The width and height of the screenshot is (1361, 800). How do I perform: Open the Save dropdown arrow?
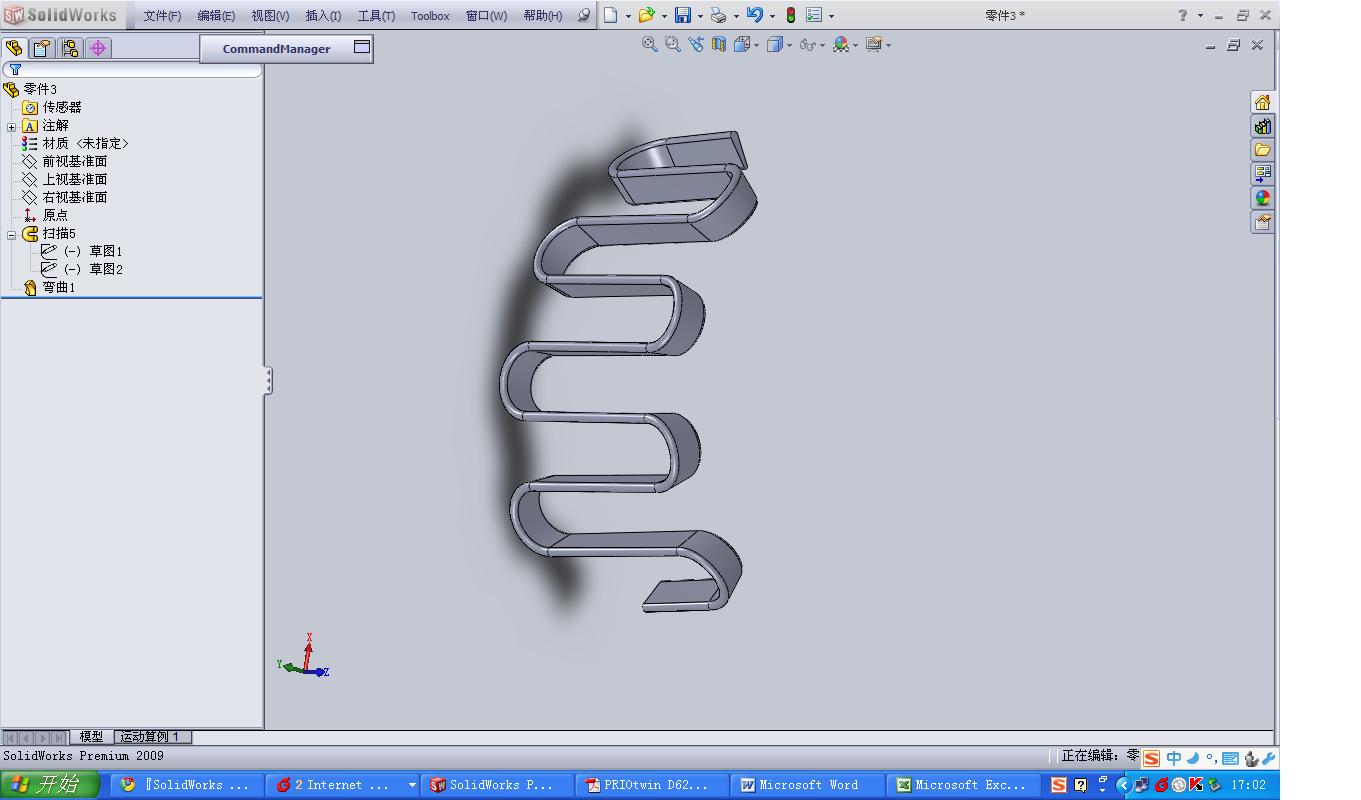700,16
